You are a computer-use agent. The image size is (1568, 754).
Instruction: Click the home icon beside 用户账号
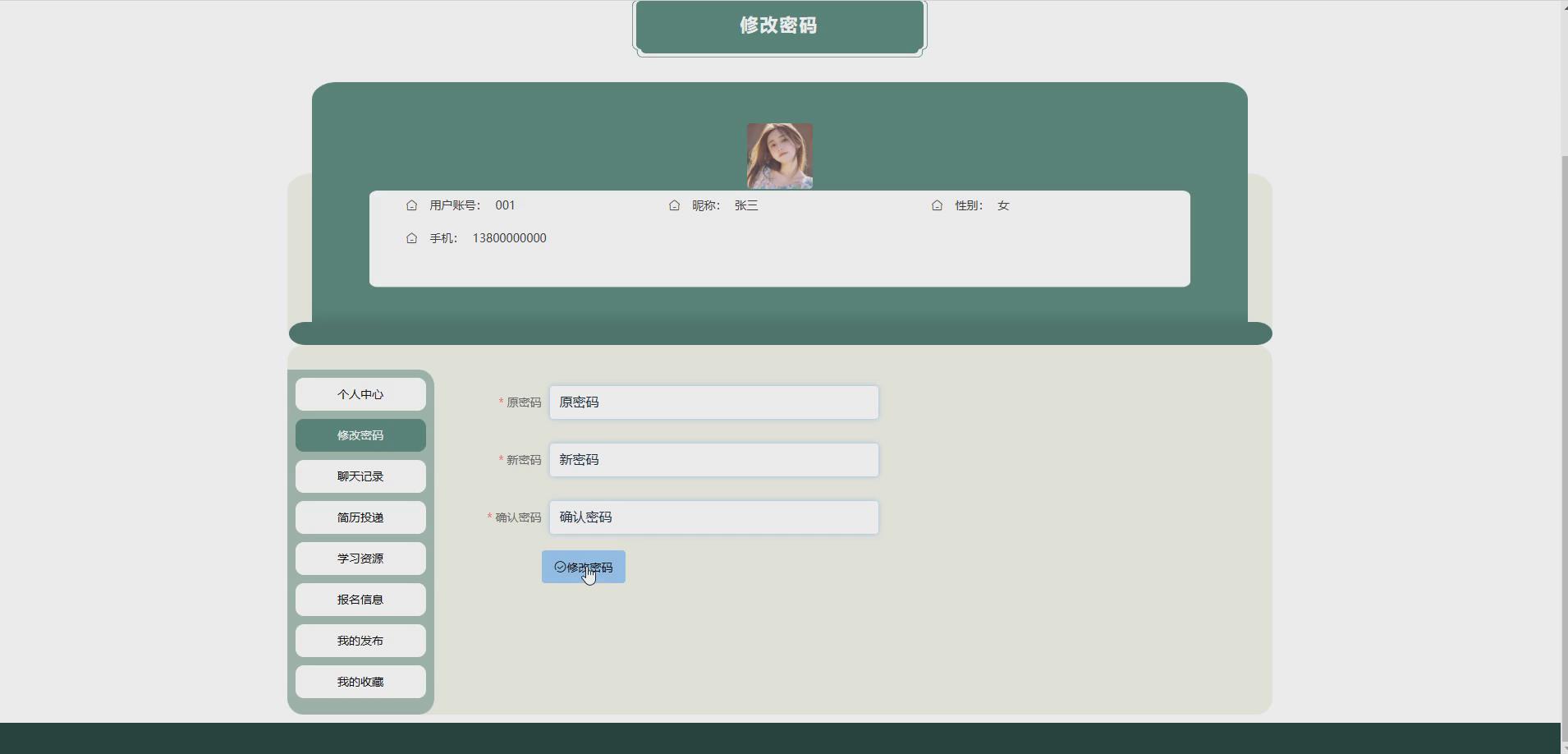click(413, 205)
